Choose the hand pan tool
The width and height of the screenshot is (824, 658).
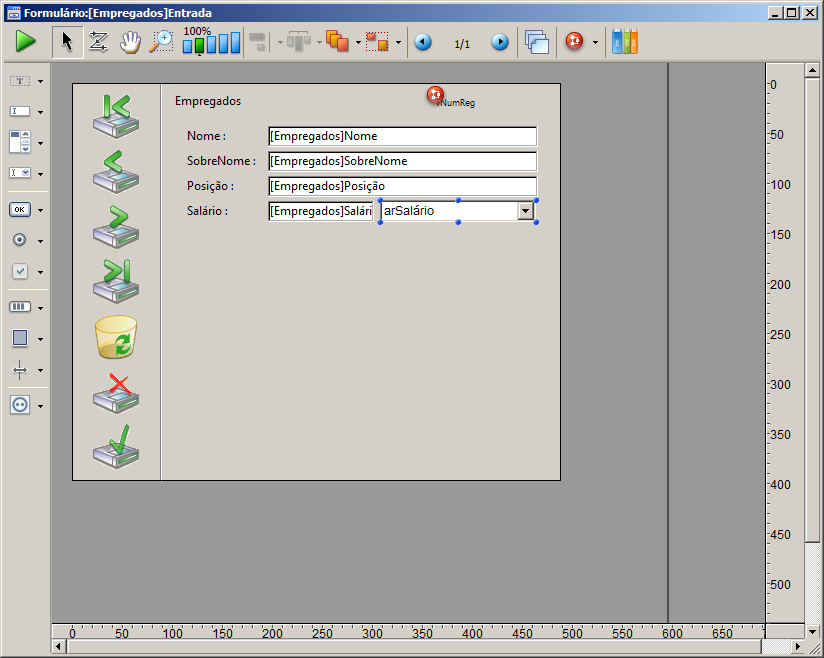[x=130, y=42]
